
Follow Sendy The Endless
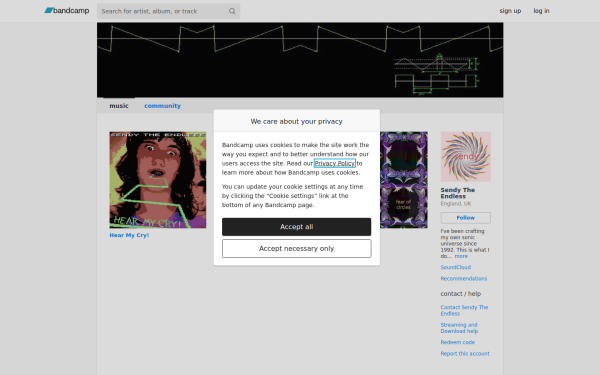466,218
